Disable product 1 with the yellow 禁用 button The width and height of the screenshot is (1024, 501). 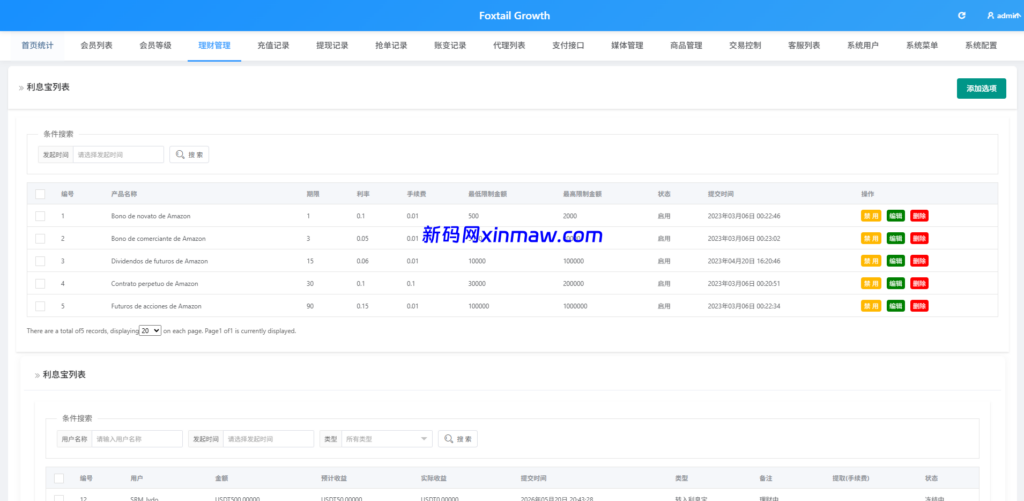[871, 216]
